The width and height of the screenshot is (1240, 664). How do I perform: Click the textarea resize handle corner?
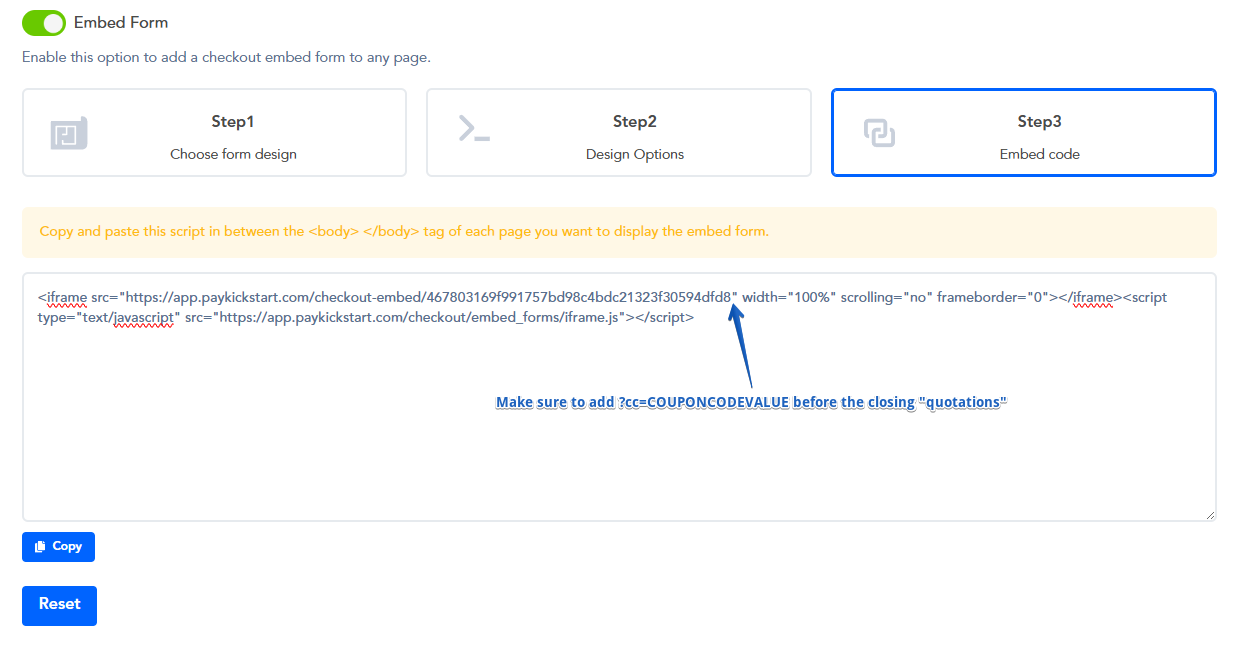tap(1210, 515)
